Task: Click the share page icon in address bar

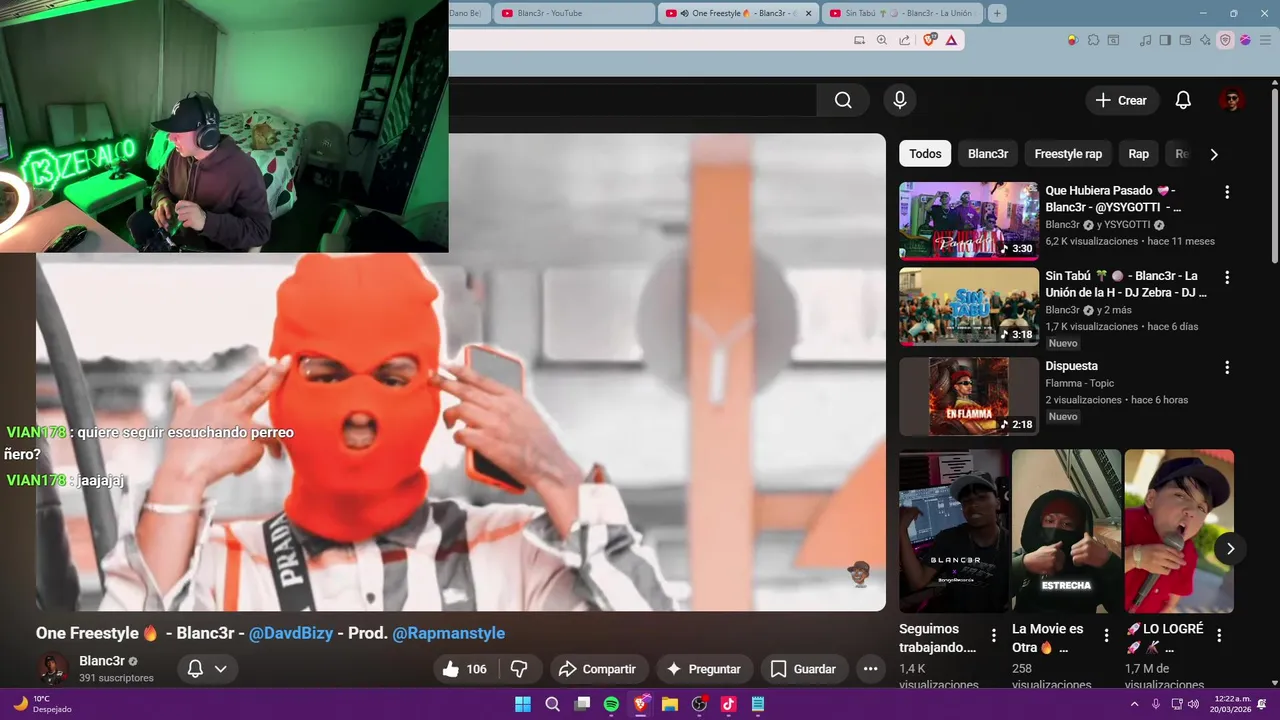Action: pos(905,40)
